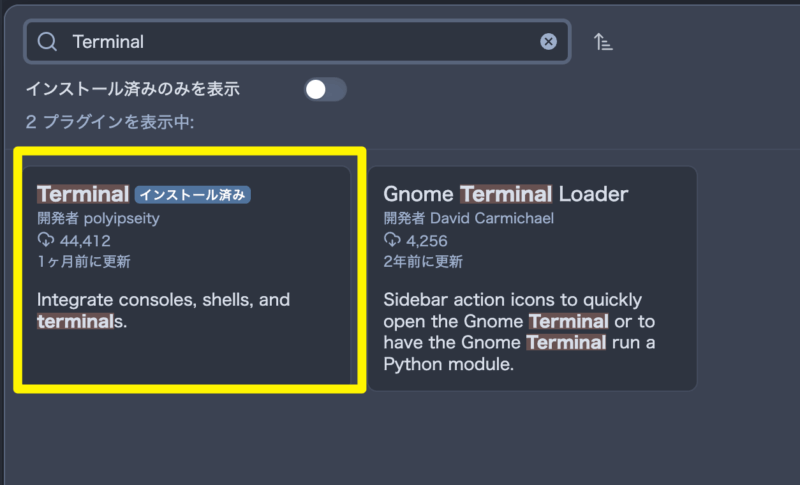Click the Terminal plugin description text
800x485 pixels.
(x=163, y=310)
